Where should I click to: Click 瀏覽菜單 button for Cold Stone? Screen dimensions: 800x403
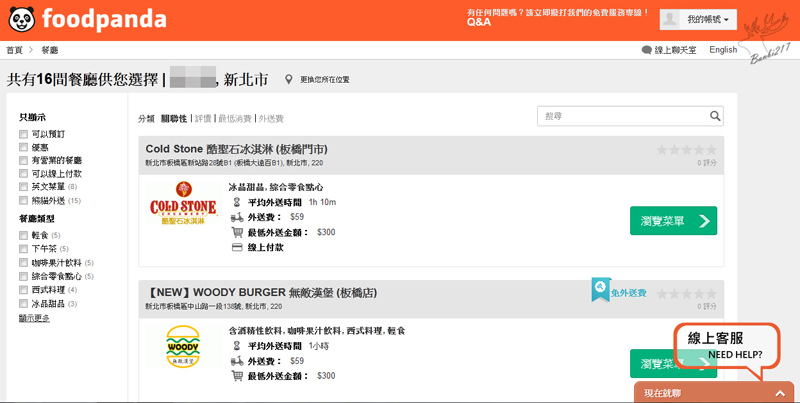673,220
